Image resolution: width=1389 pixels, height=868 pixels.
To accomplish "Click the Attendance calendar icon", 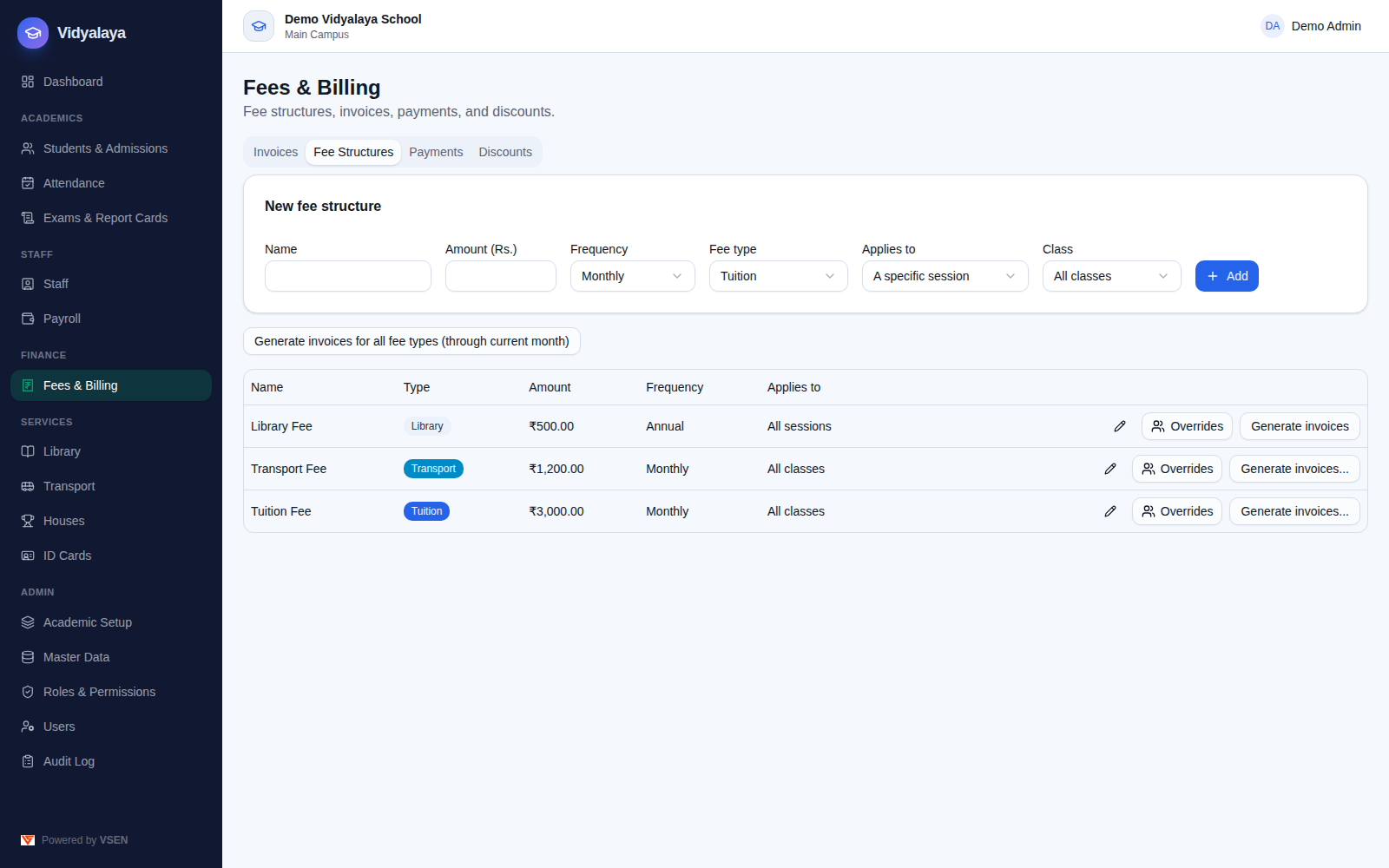I will 28,183.
